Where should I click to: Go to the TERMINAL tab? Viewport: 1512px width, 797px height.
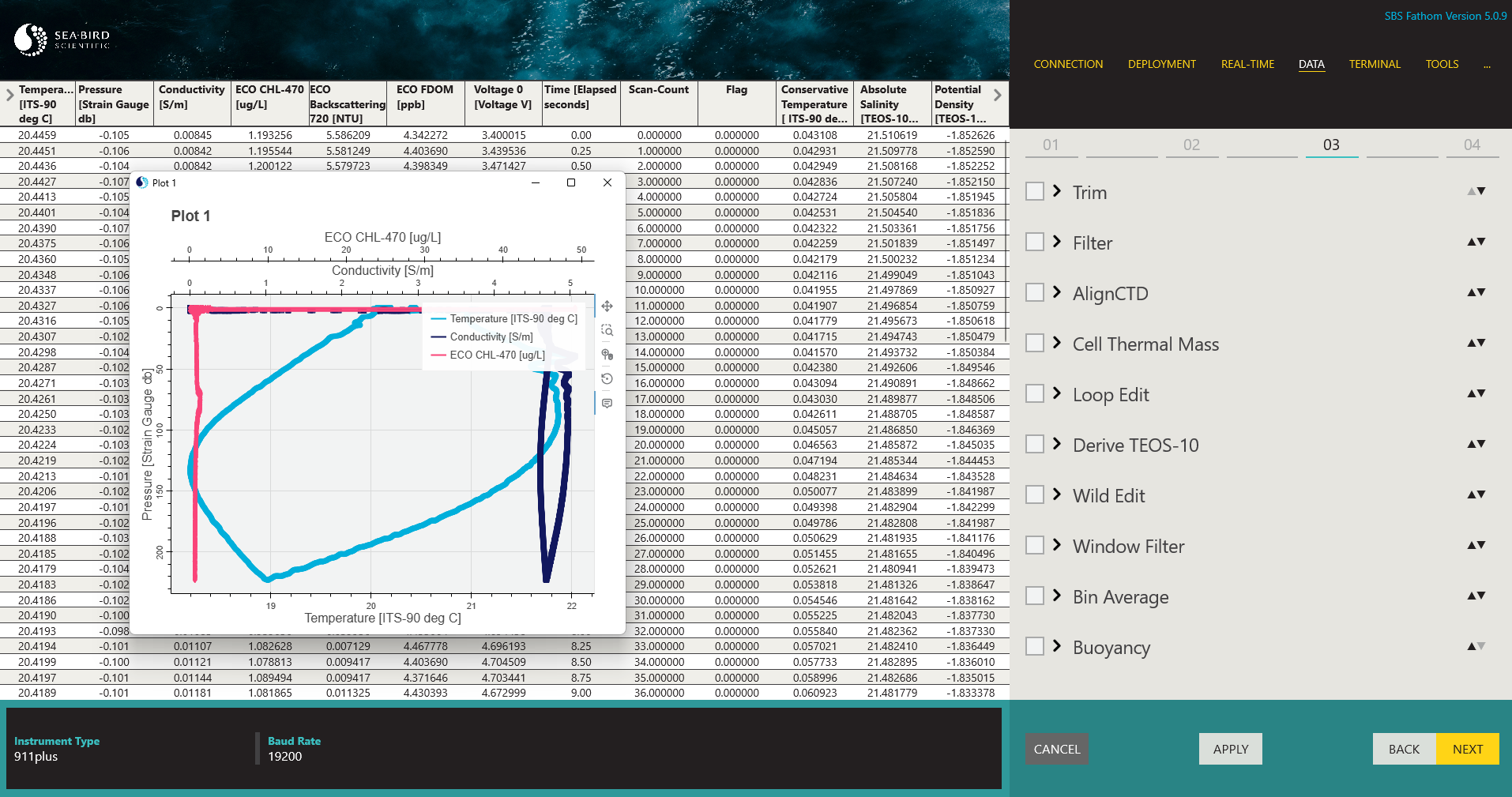pos(1375,64)
